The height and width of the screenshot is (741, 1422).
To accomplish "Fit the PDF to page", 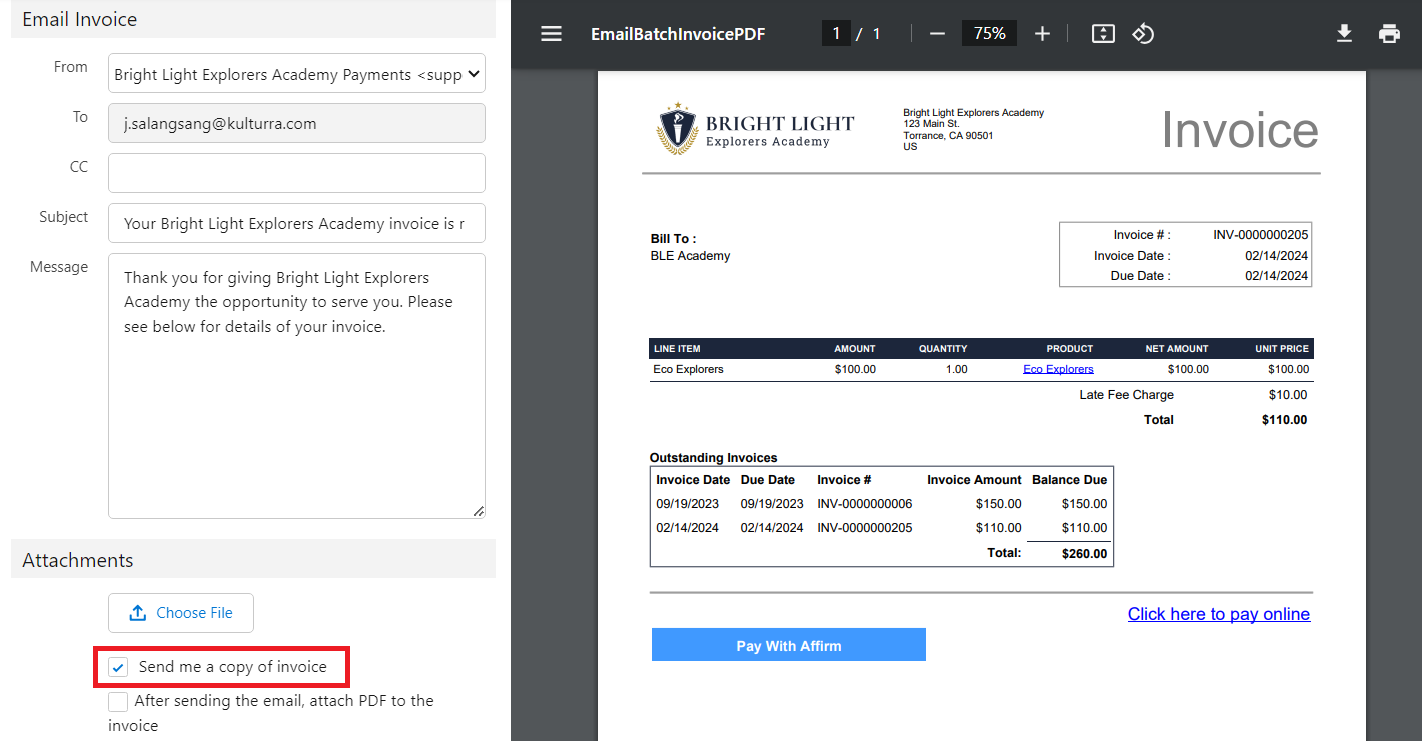I will coord(1103,34).
